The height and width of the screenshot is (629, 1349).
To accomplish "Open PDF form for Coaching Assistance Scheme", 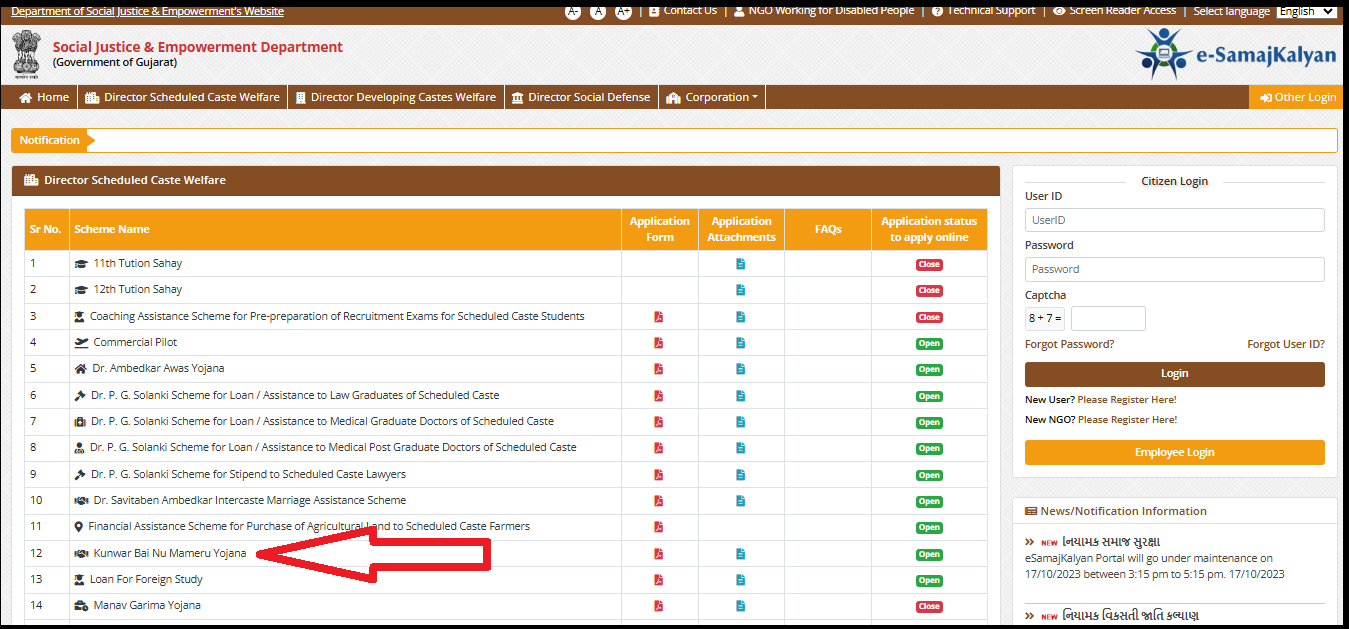I will [x=659, y=317].
